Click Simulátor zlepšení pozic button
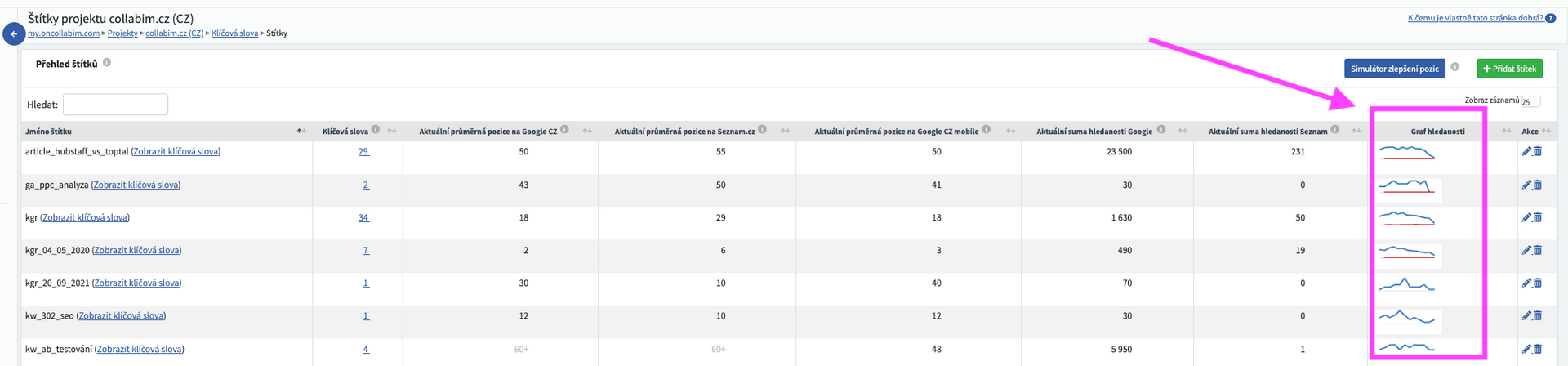Image resolution: width=1568 pixels, height=366 pixels. [1394, 69]
